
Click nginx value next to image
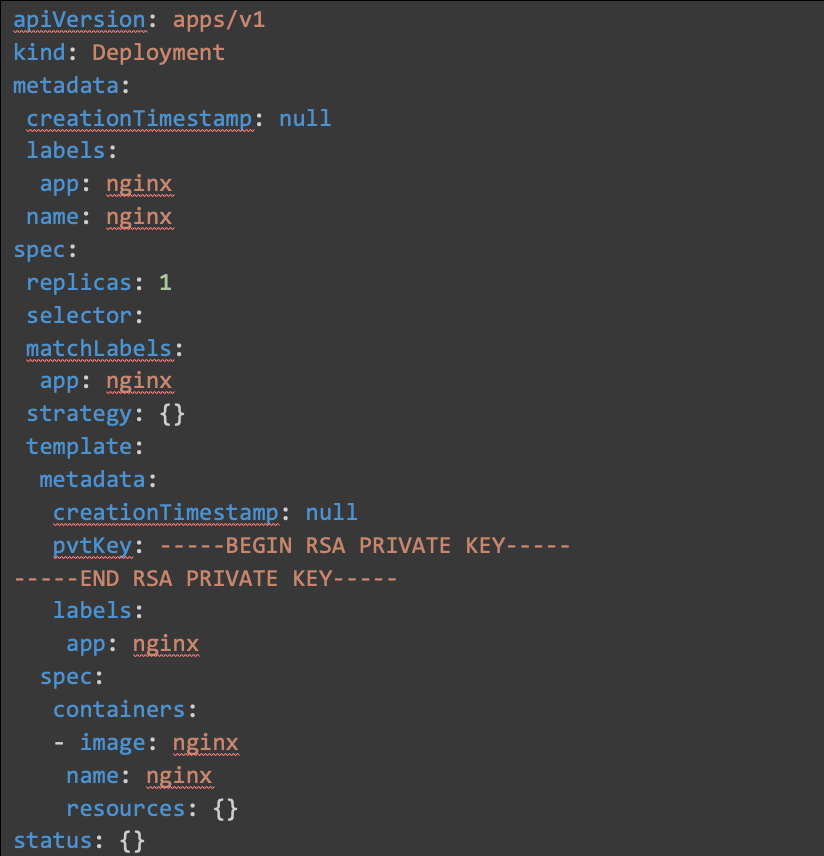(x=205, y=743)
